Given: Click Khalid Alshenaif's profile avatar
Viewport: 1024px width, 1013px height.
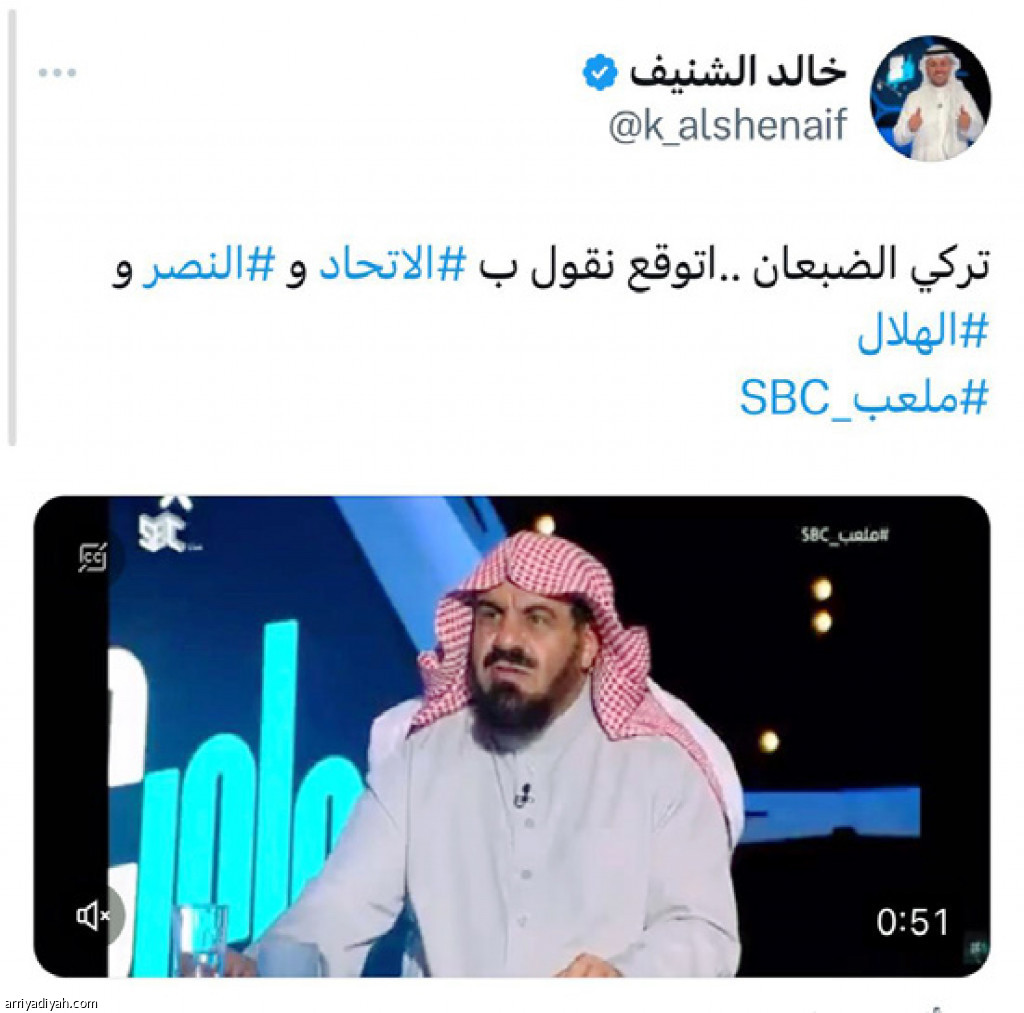Looking at the screenshot, I should click(931, 99).
